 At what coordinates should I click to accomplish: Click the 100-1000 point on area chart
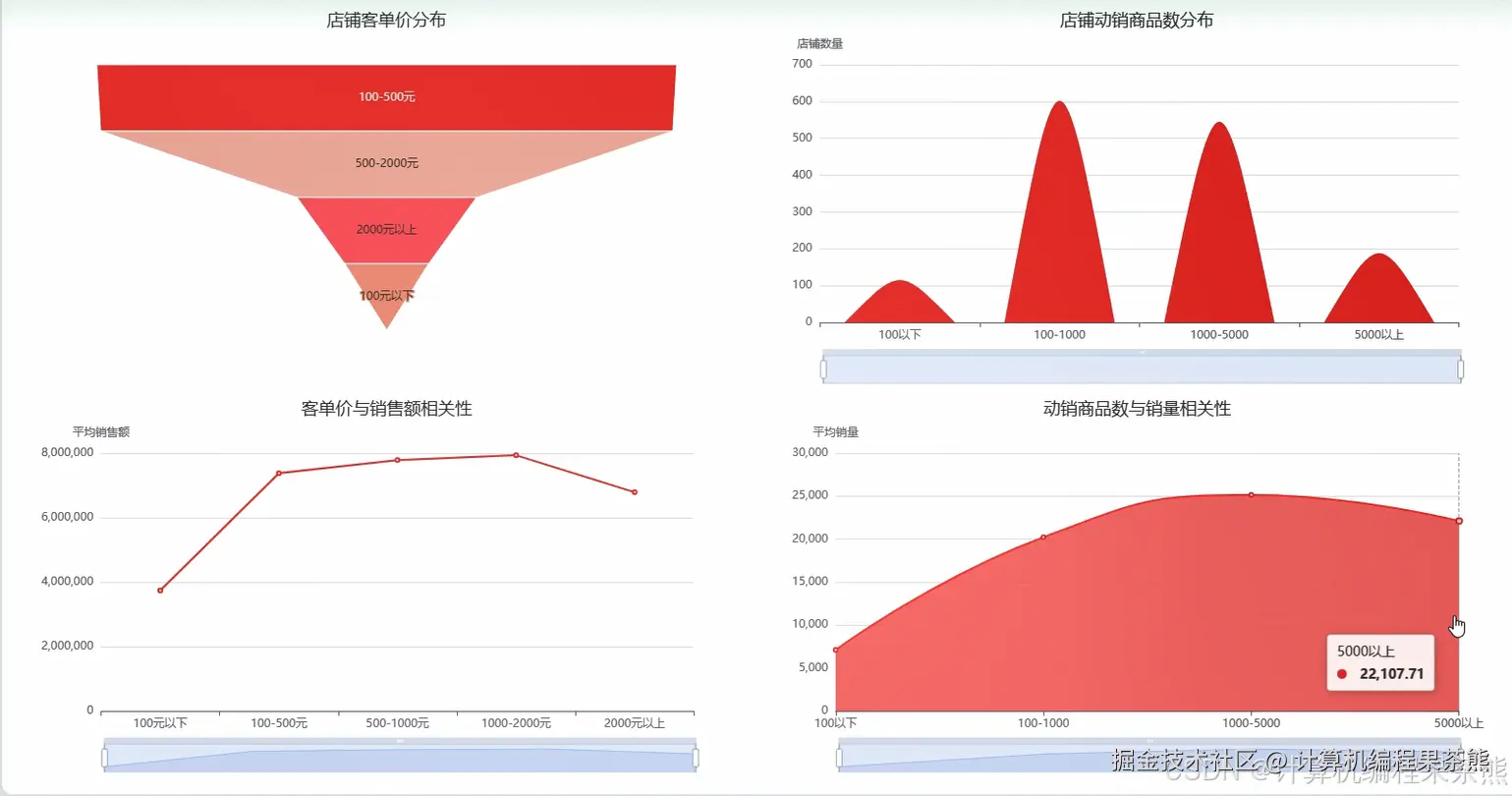(x=1043, y=537)
